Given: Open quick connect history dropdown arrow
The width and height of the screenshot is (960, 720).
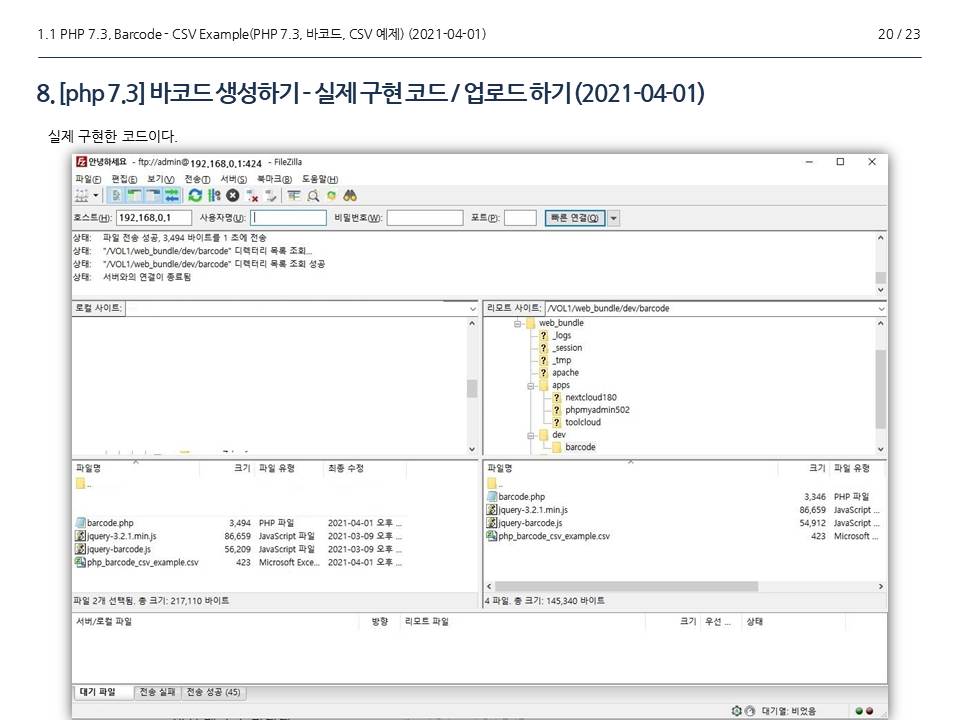Looking at the screenshot, I should point(613,218).
